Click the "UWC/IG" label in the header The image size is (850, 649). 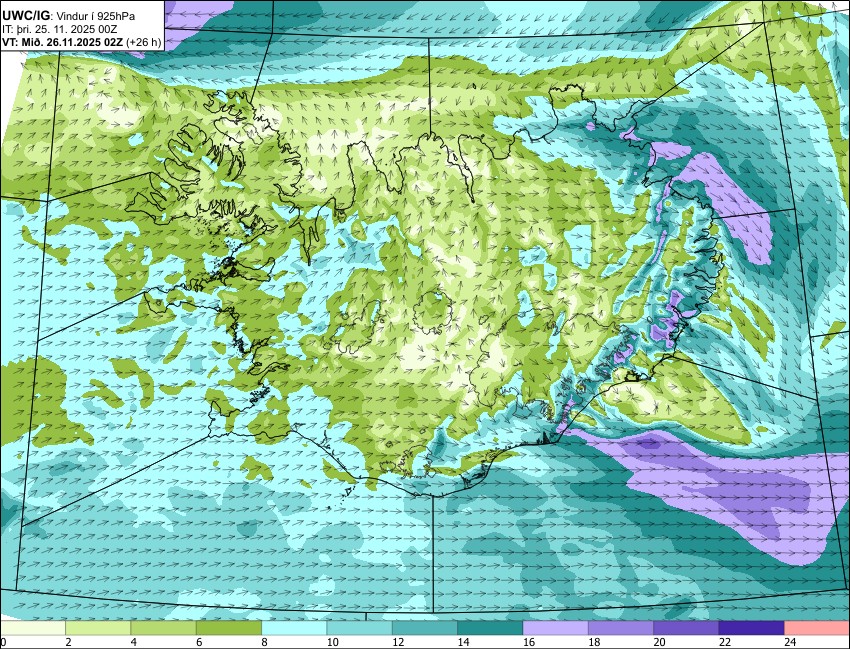[25, 16]
